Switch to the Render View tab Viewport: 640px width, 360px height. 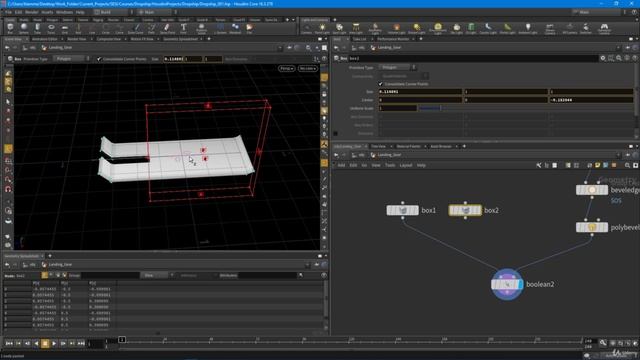77,39
